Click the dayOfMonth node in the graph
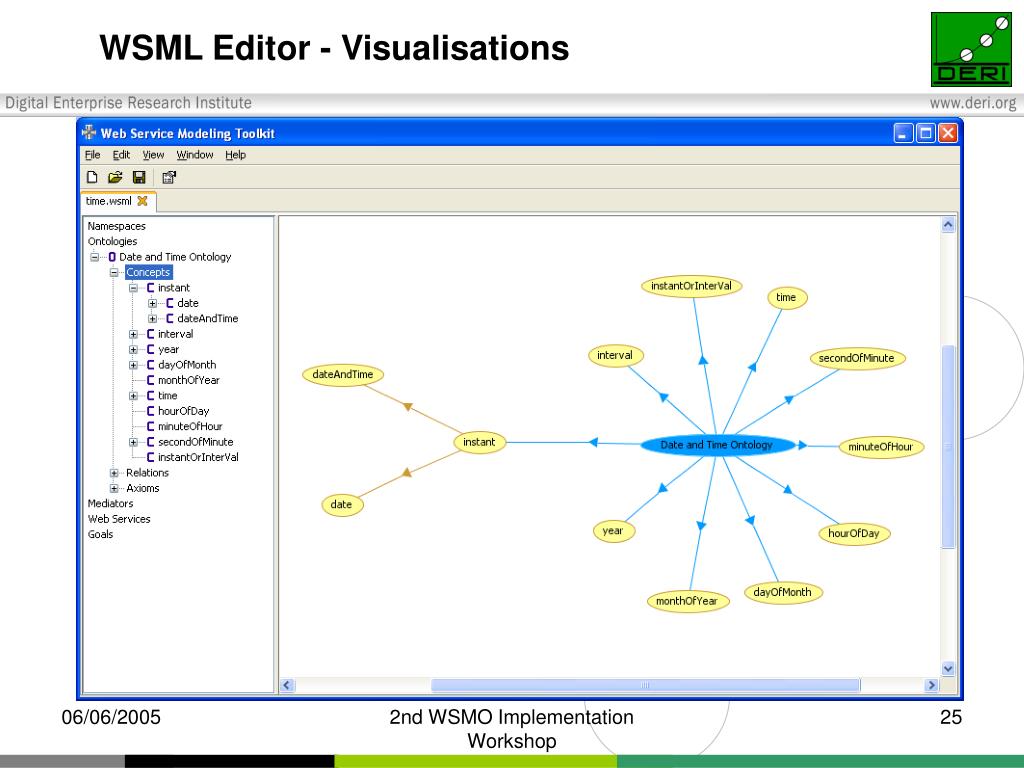 tap(782, 592)
